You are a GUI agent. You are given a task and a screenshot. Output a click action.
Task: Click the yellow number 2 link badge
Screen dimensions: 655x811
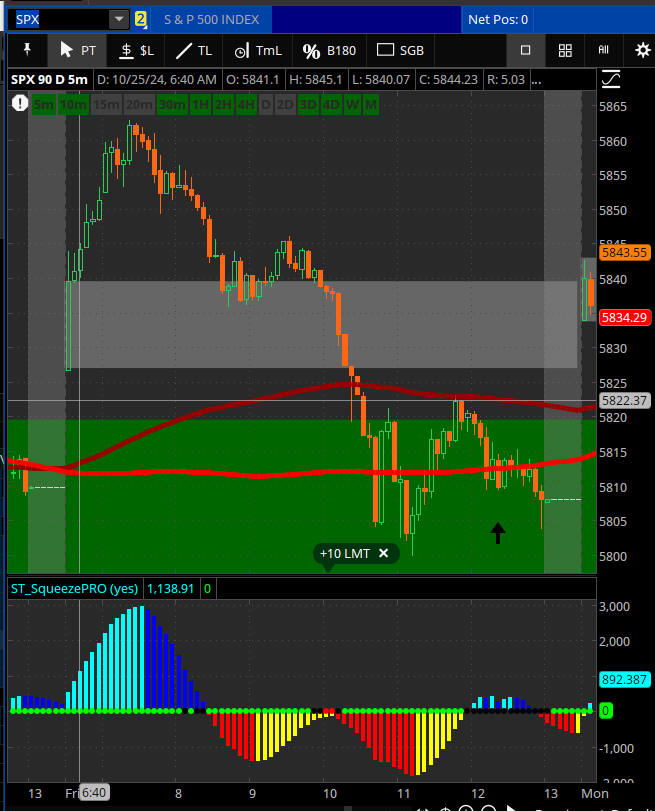coord(140,19)
